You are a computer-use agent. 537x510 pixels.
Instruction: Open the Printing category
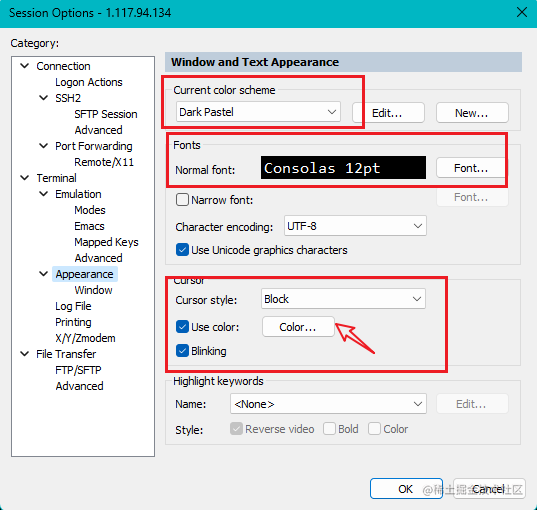[x=73, y=322]
